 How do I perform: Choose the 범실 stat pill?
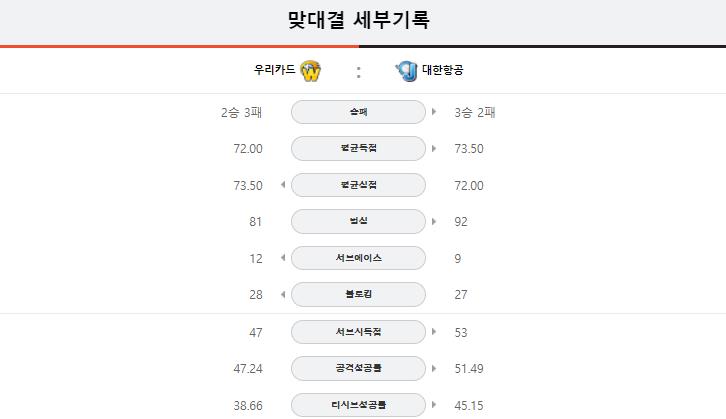358,221
